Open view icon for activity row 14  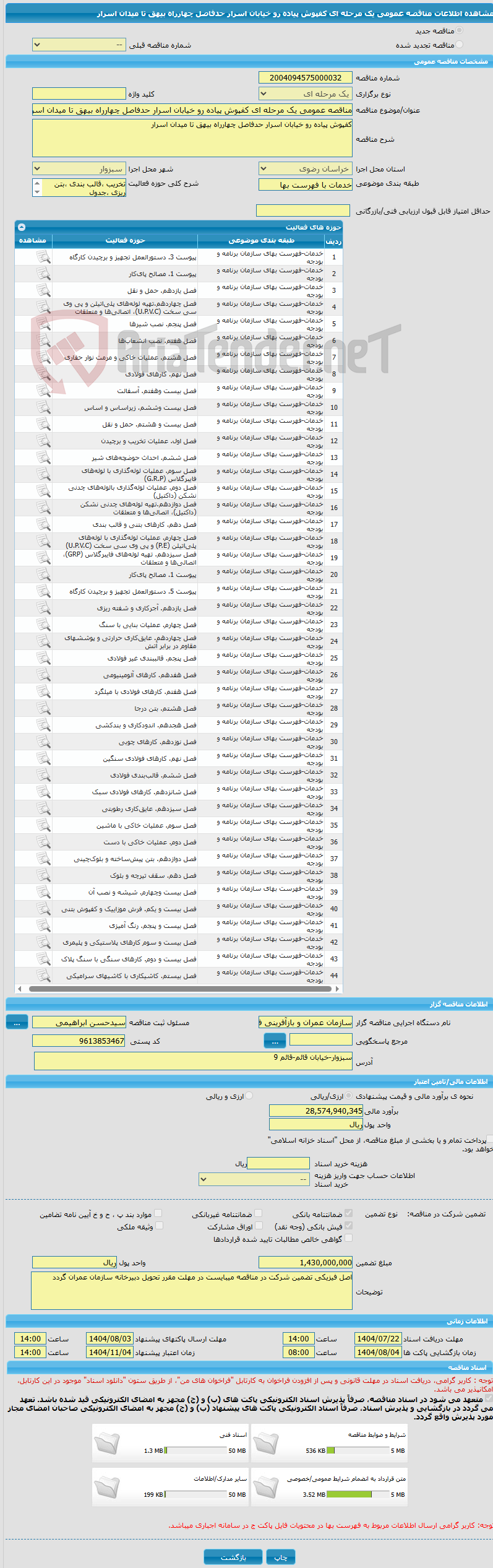(x=43, y=474)
